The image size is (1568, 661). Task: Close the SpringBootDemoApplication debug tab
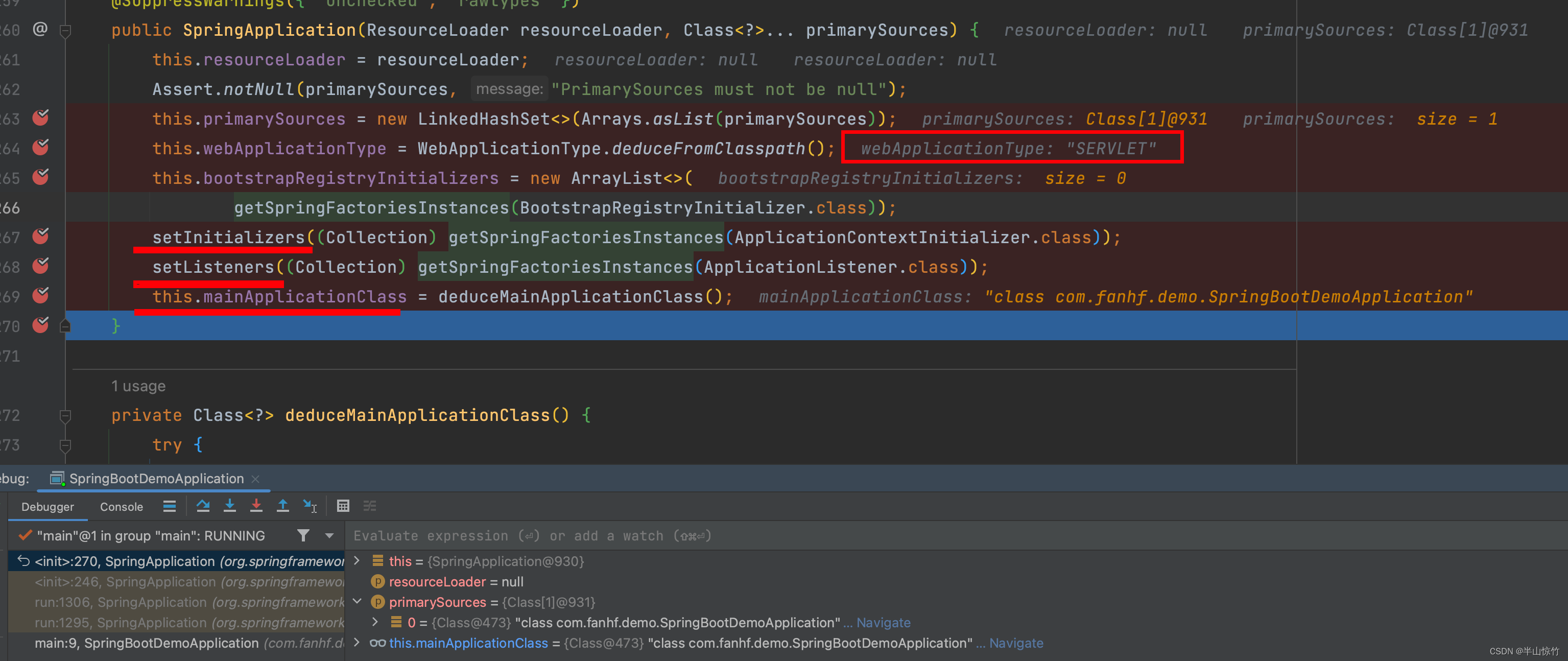coord(256,479)
